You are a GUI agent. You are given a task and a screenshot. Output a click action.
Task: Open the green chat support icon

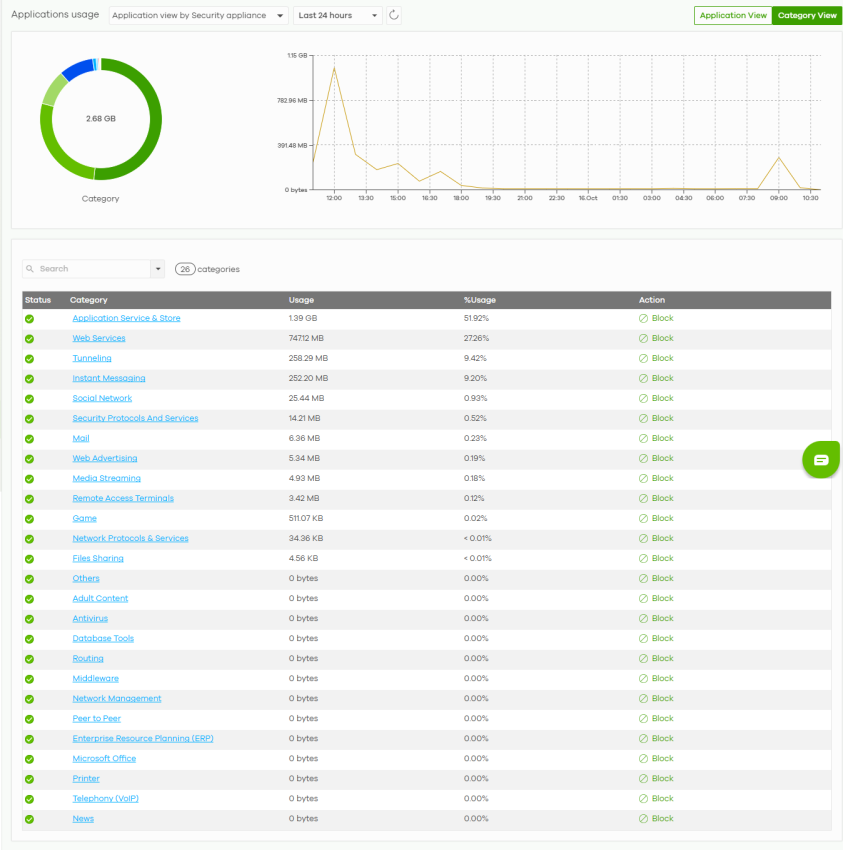pyautogui.click(x=821, y=460)
